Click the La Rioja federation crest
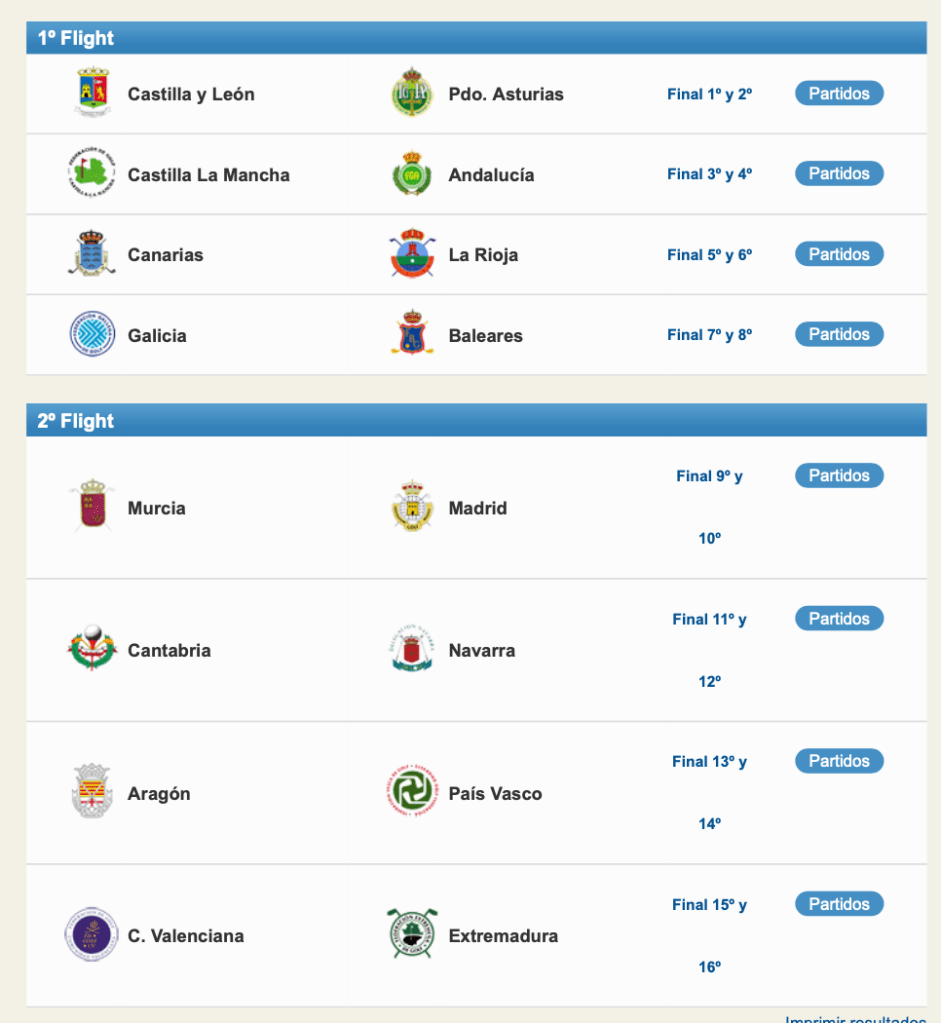The height and width of the screenshot is (1023, 941). [412, 254]
